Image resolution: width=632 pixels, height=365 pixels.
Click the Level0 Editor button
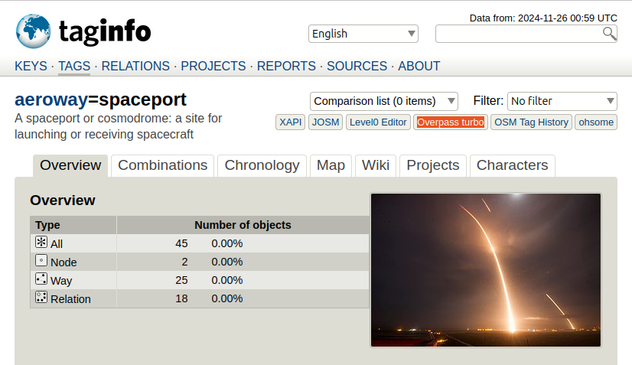click(378, 122)
